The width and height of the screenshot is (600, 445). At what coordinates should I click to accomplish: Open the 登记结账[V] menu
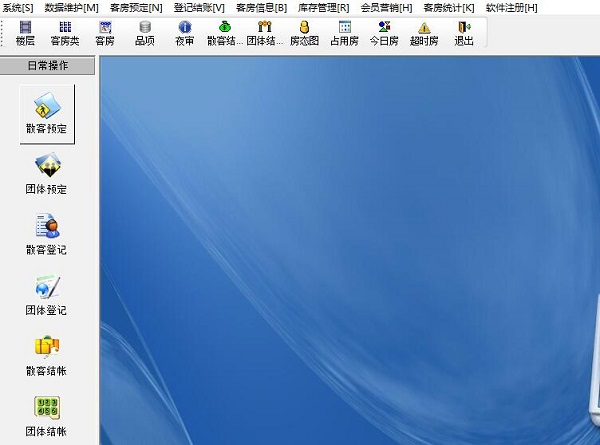coord(199,8)
